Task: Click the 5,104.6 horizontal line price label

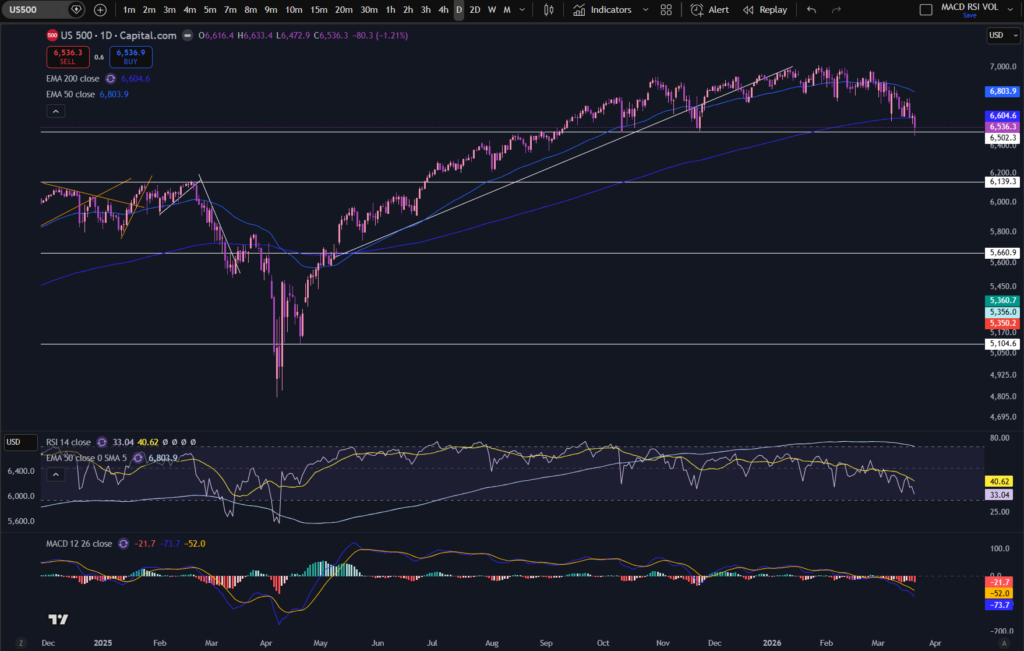Action: pyautogui.click(x=1002, y=343)
